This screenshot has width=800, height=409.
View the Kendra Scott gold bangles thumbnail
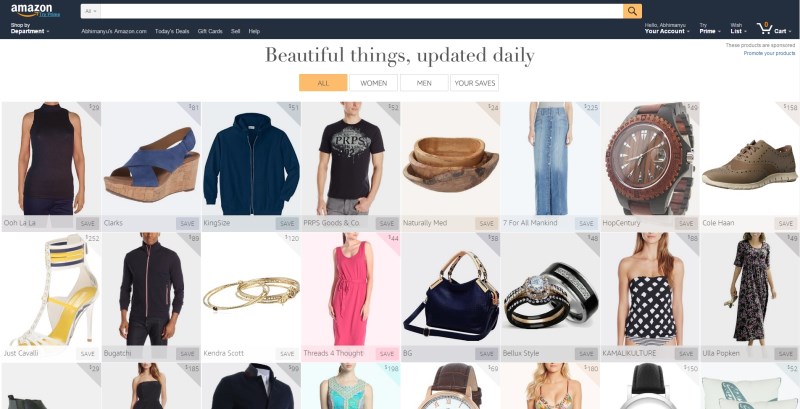pyautogui.click(x=251, y=291)
